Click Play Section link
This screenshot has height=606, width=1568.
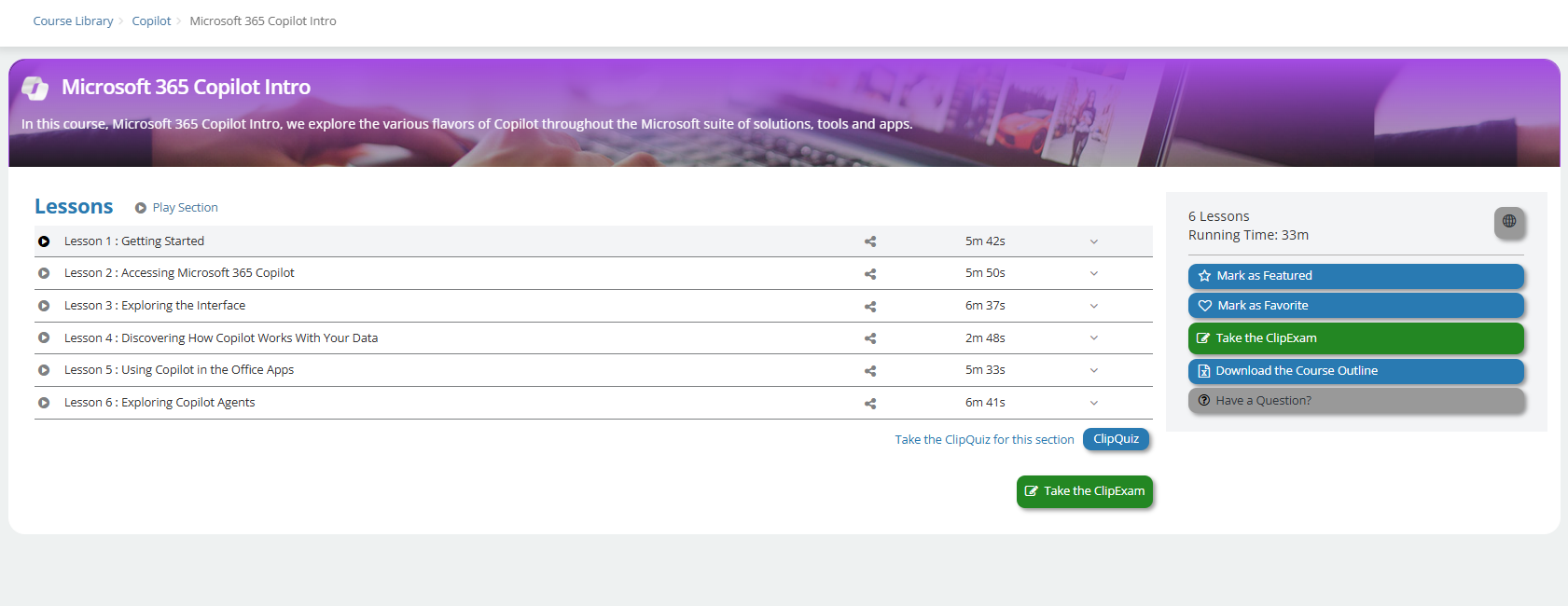(x=185, y=208)
